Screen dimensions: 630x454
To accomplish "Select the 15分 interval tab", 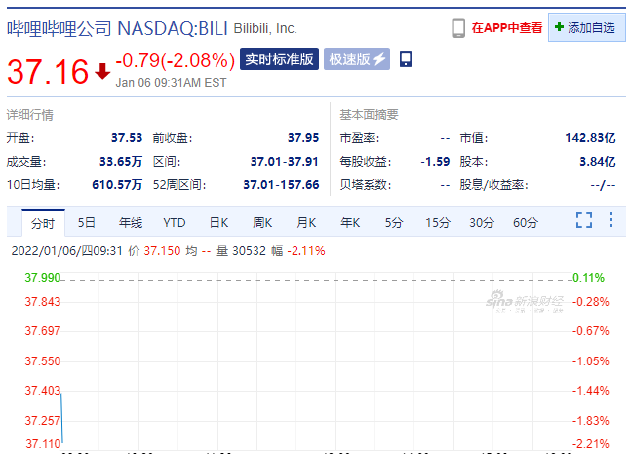I will point(438,222).
